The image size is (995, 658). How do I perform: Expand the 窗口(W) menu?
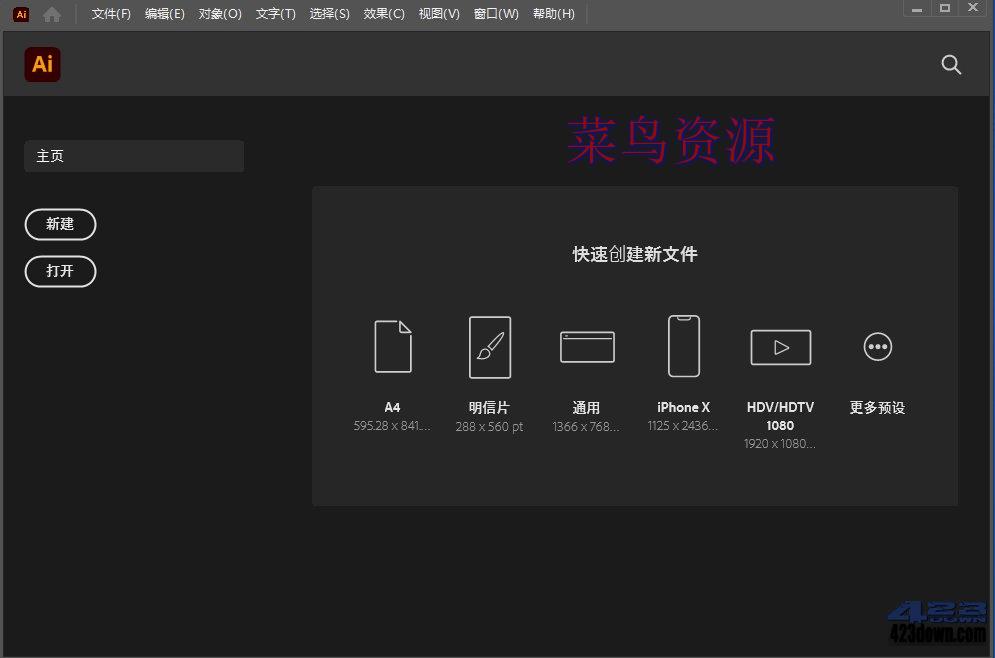click(x=496, y=14)
